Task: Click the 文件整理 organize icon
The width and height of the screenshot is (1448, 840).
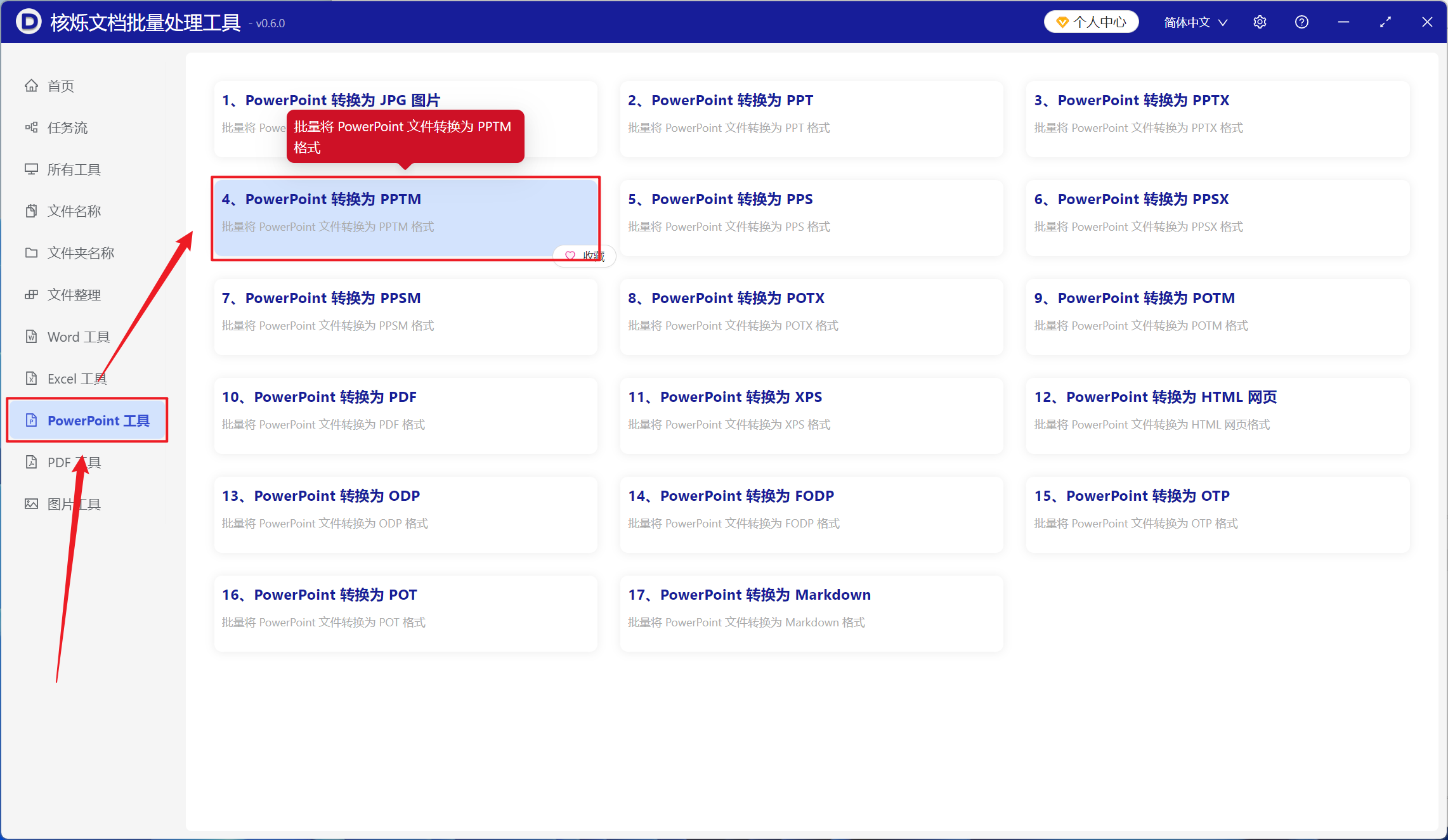Action: [x=31, y=295]
